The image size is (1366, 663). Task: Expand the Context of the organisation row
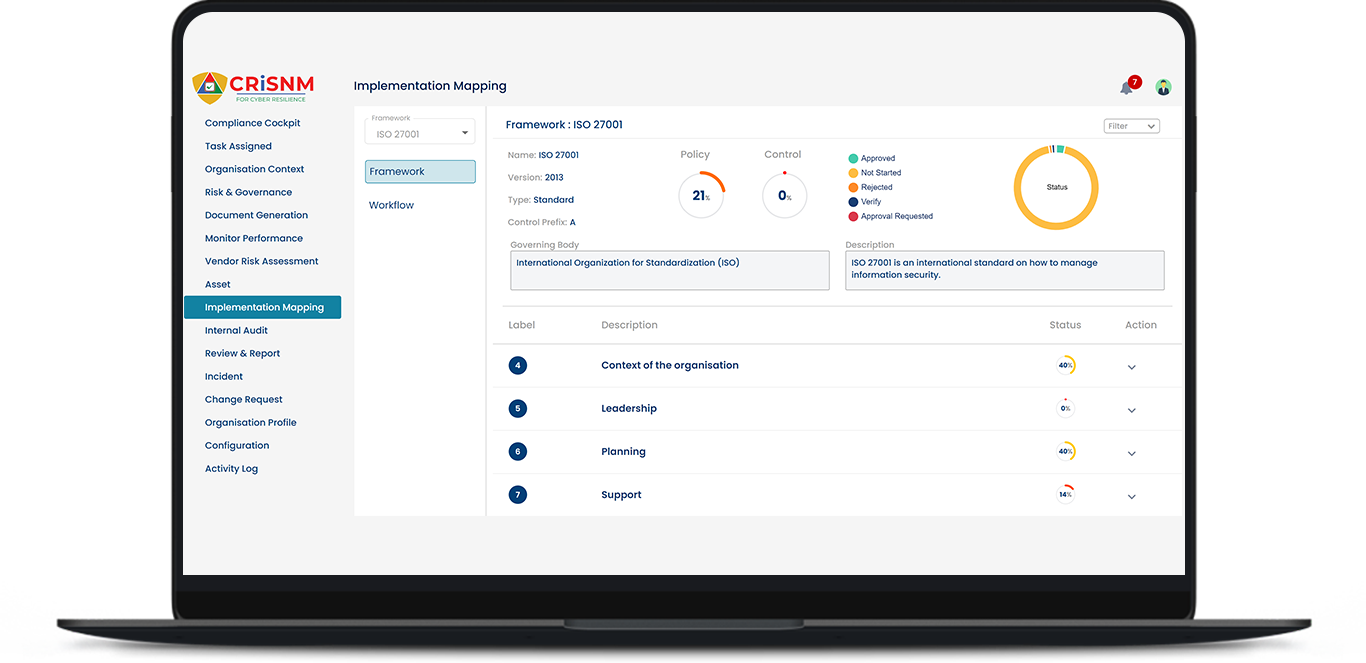(1132, 367)
